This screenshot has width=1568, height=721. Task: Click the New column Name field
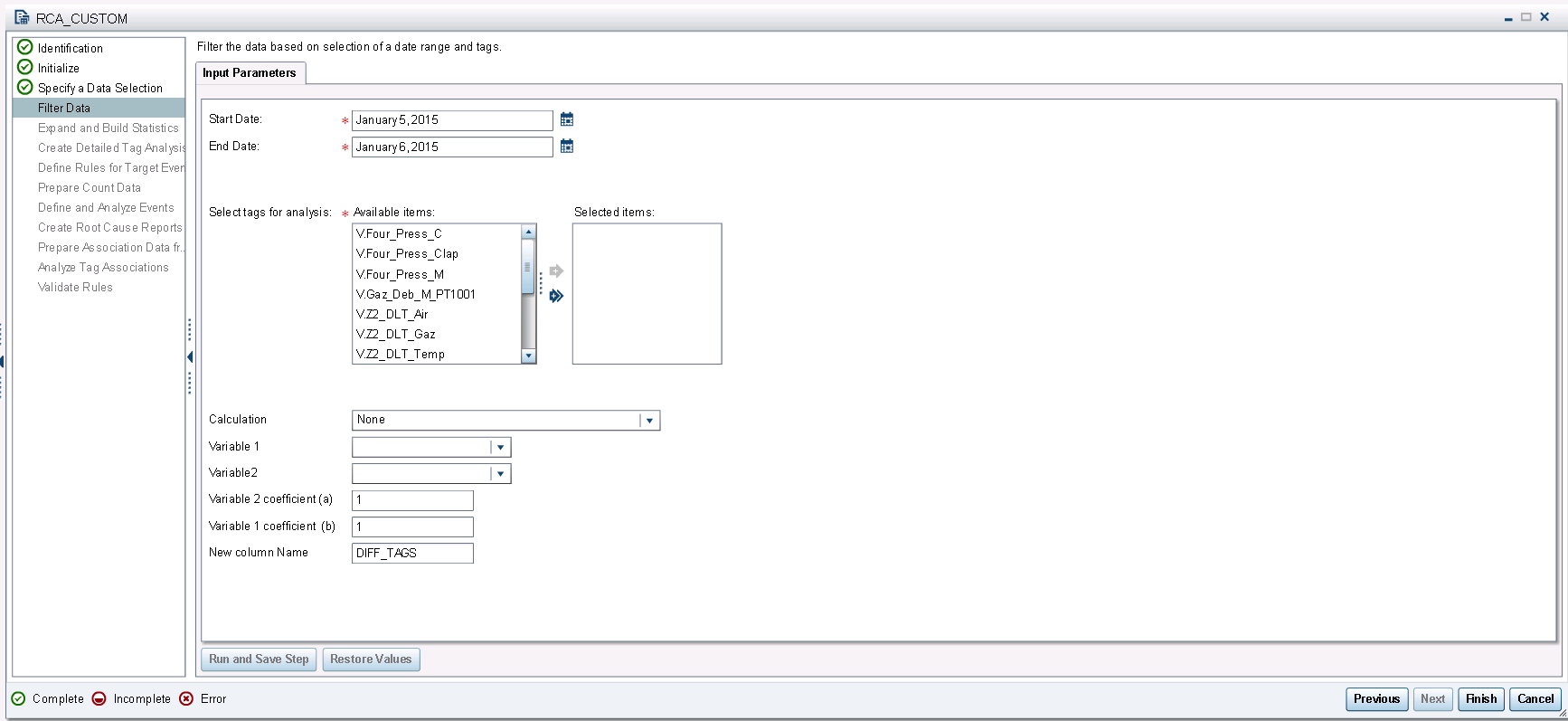[412, 553]
